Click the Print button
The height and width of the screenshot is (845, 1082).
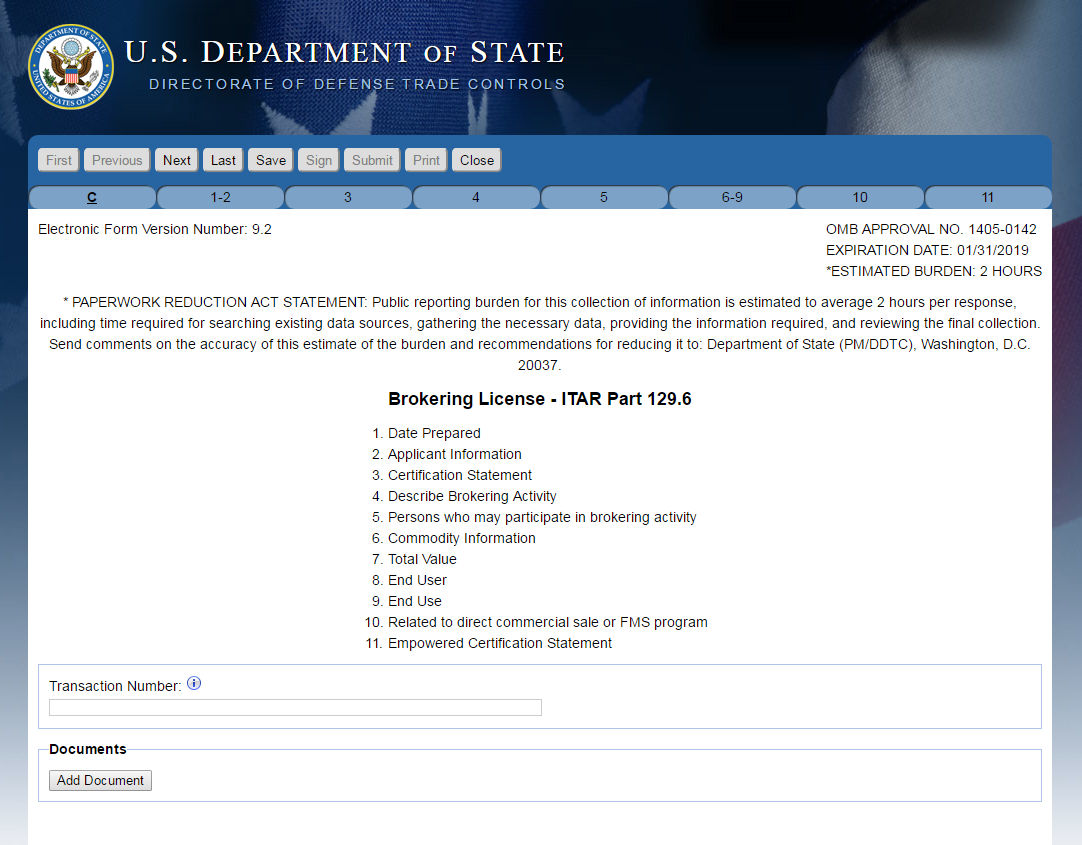pyautogui.click(x=426, y=160)
